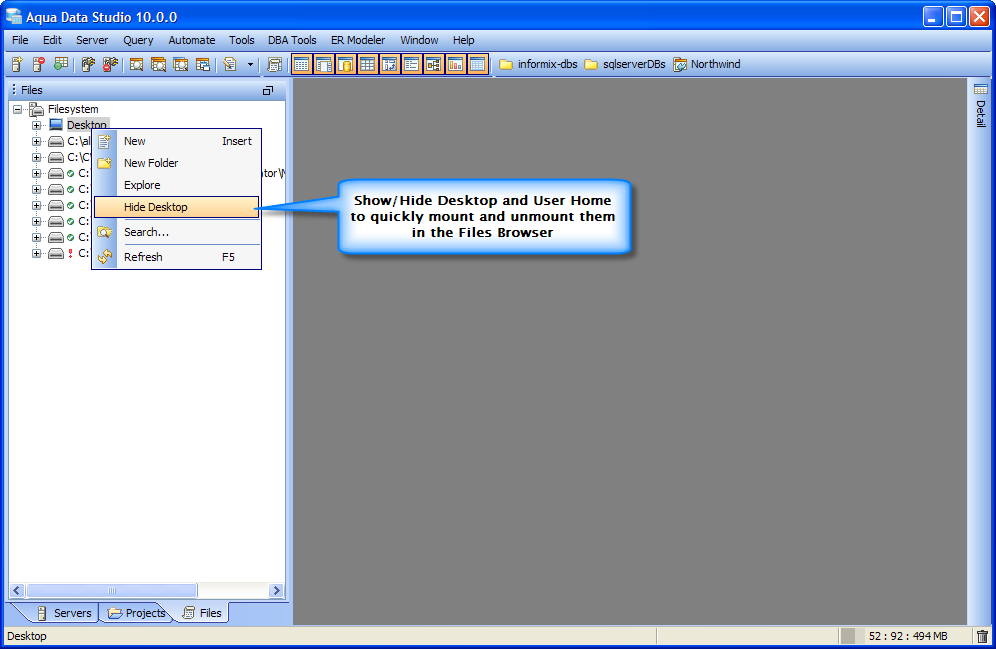
Task: Click the Files horizontal scrollbar thumb
Action: click(x=112, y=590)
